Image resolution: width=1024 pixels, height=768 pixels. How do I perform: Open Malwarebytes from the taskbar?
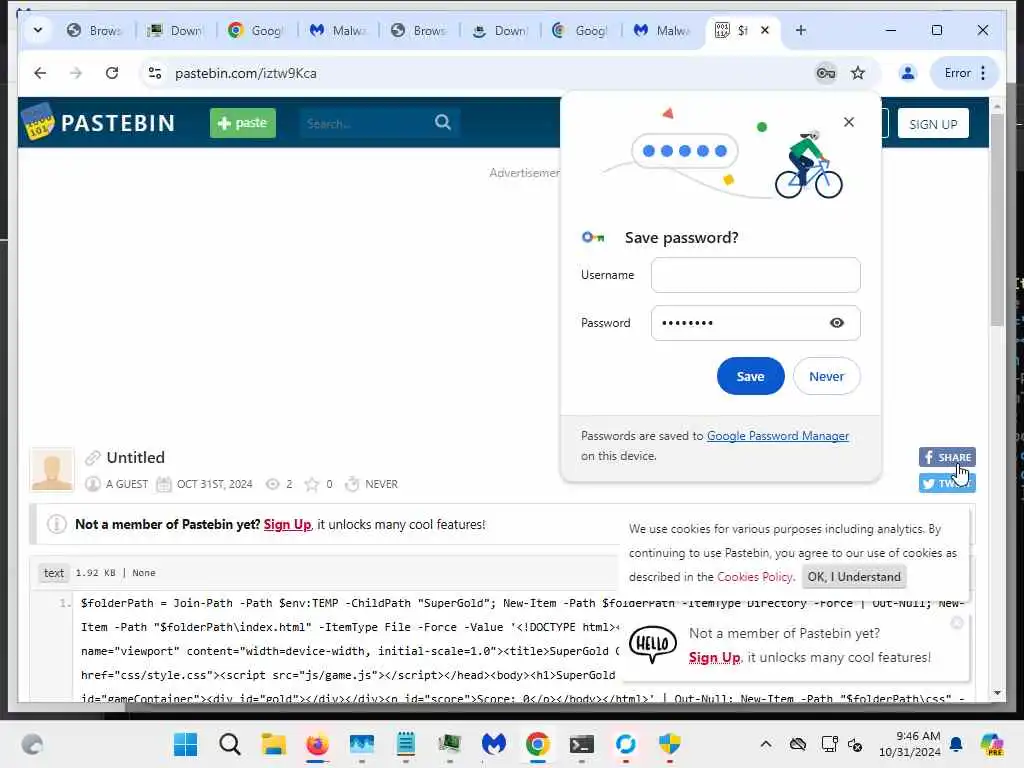pyautogui.click(x=494, y=744)
